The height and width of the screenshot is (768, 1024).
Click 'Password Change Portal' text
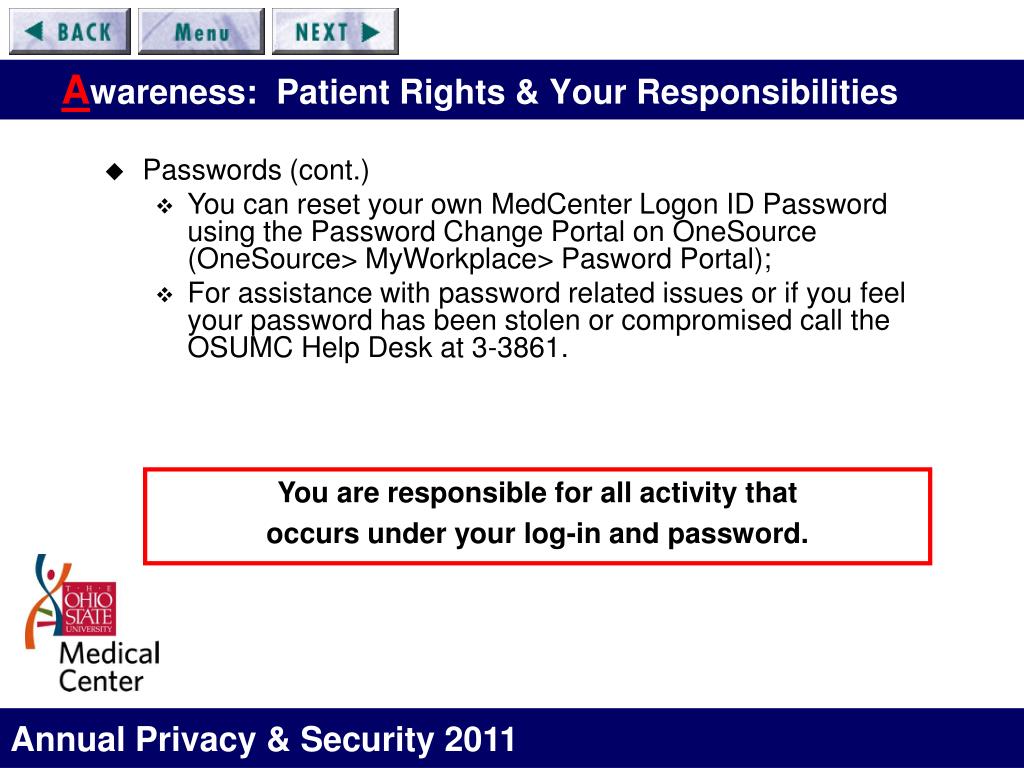coord(468,232)
